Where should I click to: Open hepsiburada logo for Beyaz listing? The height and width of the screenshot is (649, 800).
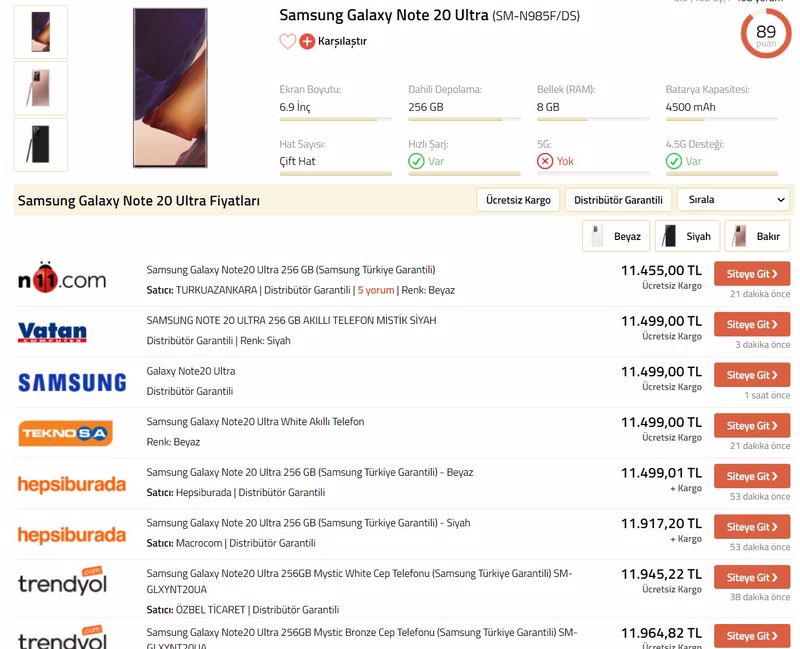pyautogui.click(x=72, y=484)
